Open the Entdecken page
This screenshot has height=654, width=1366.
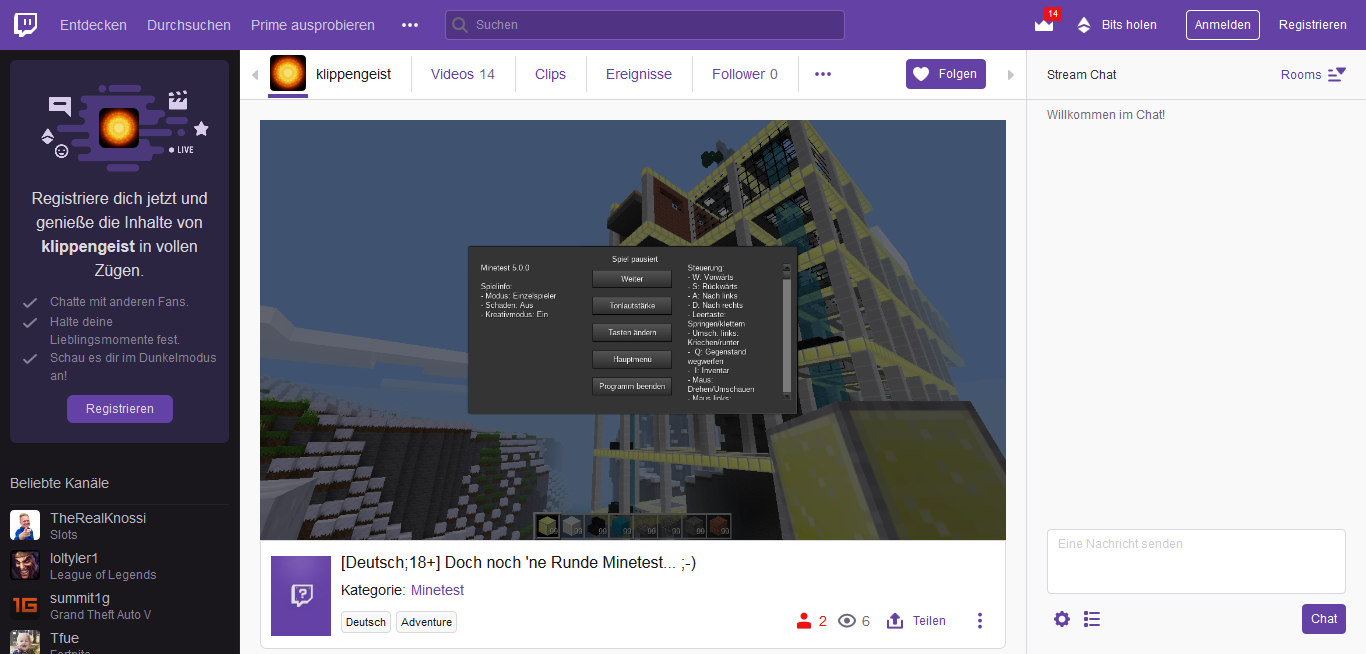[93, 25]
